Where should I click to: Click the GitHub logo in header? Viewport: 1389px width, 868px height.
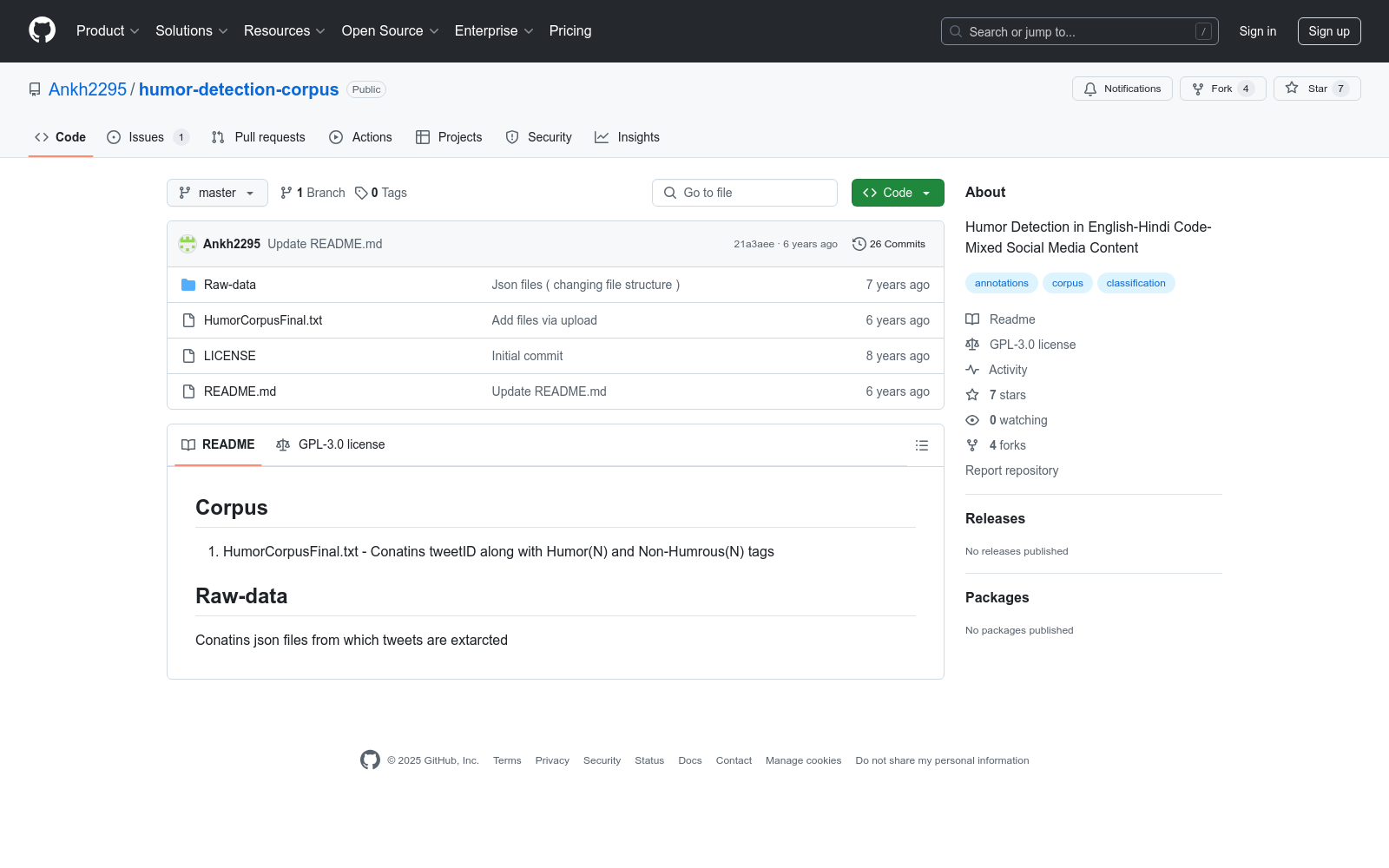[x=42, y=30]
